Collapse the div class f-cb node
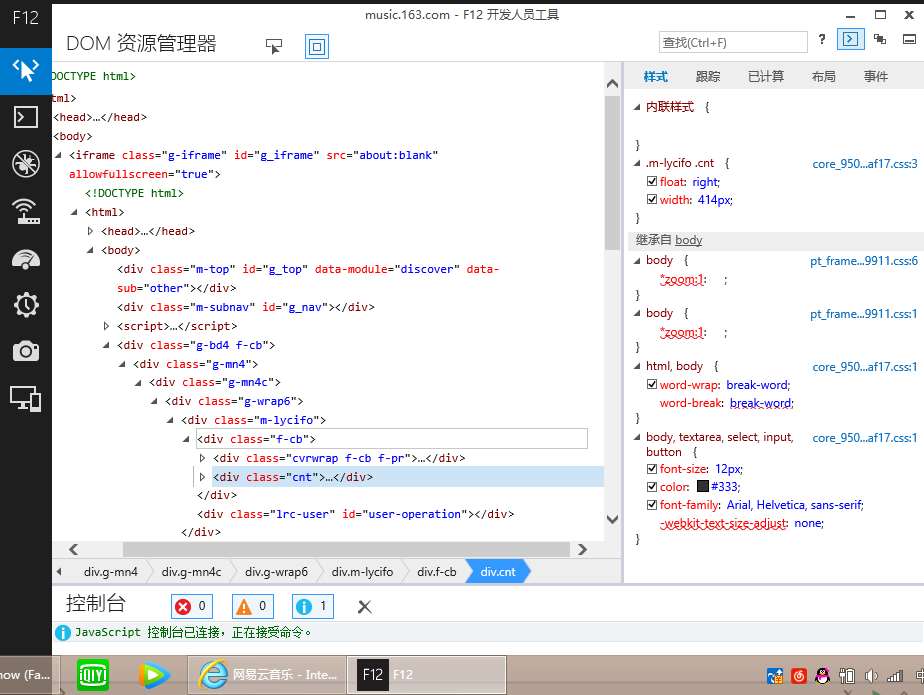Viewport: 924px width, 695px height. click(186, 439)
